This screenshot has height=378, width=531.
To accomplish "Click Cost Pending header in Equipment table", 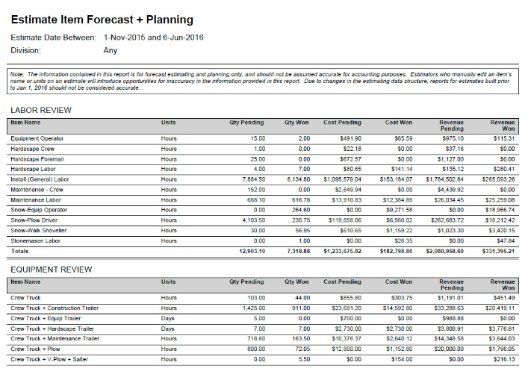I will (x=342, y=282).
